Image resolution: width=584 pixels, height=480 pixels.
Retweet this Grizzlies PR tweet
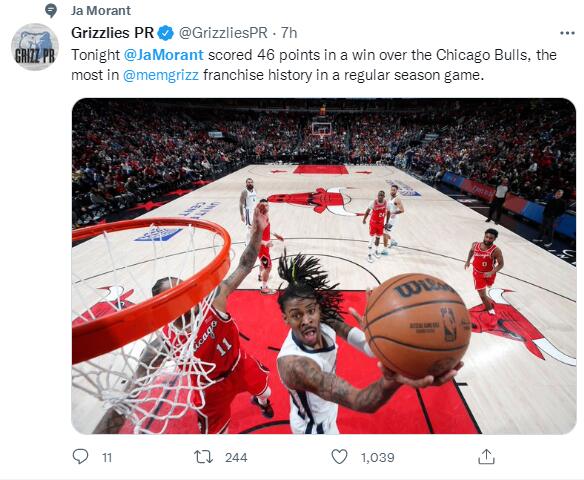coord(204,457)
